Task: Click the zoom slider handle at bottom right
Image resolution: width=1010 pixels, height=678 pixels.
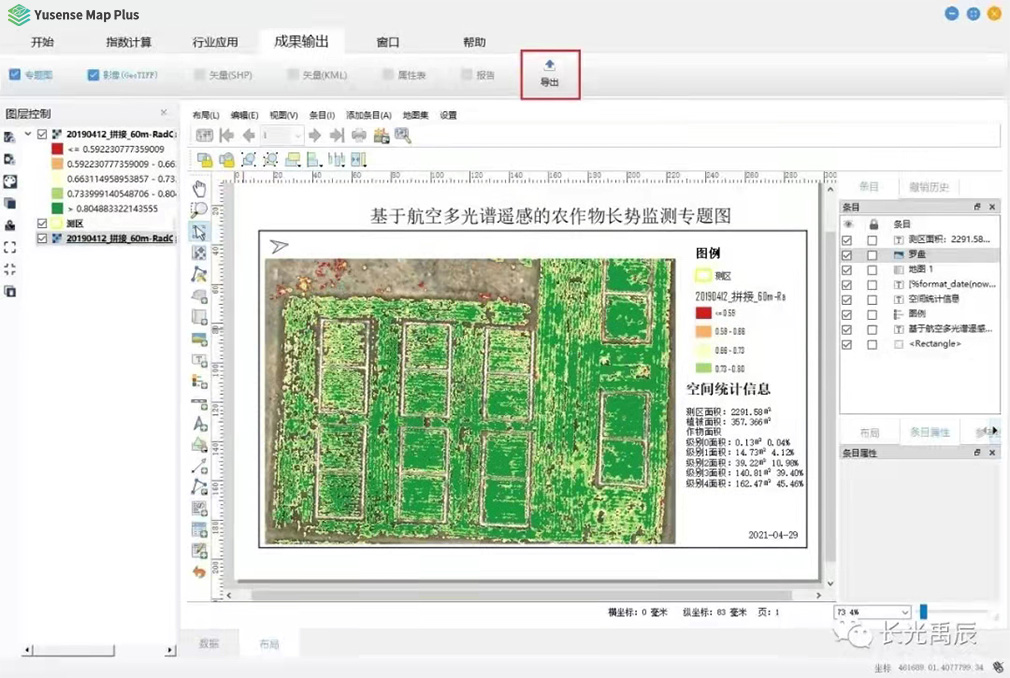Action: tap(923, 611)
